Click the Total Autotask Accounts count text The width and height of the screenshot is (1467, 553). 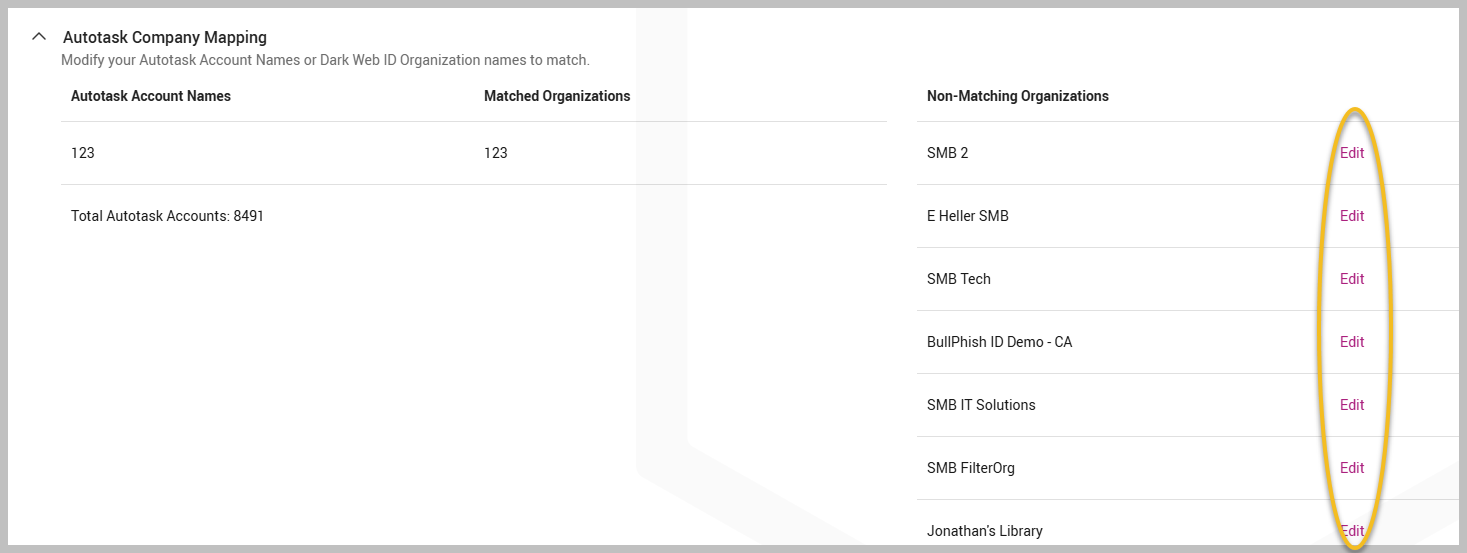pyautogui.click(x=167, y=216)
